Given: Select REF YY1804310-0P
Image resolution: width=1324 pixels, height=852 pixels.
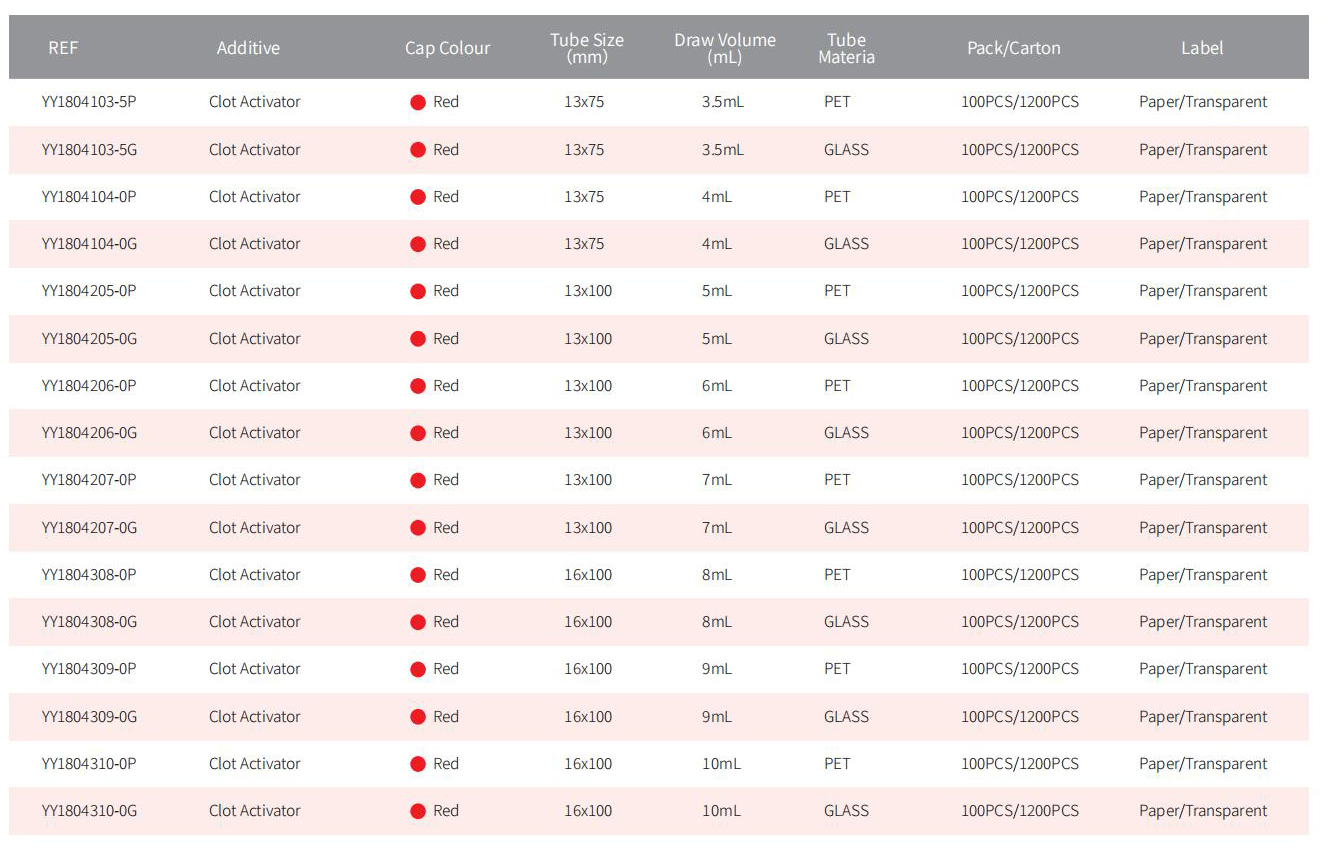Looking at the screenshot, I should 89,764.
